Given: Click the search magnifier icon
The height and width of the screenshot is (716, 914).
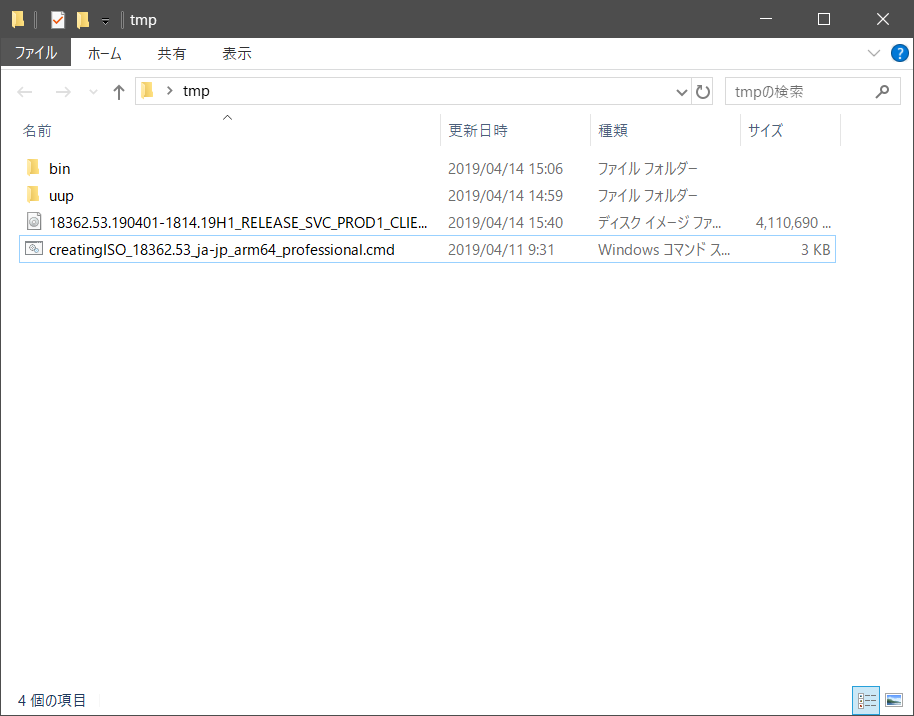Looking at the screenshot, I should tap(881, 91).
